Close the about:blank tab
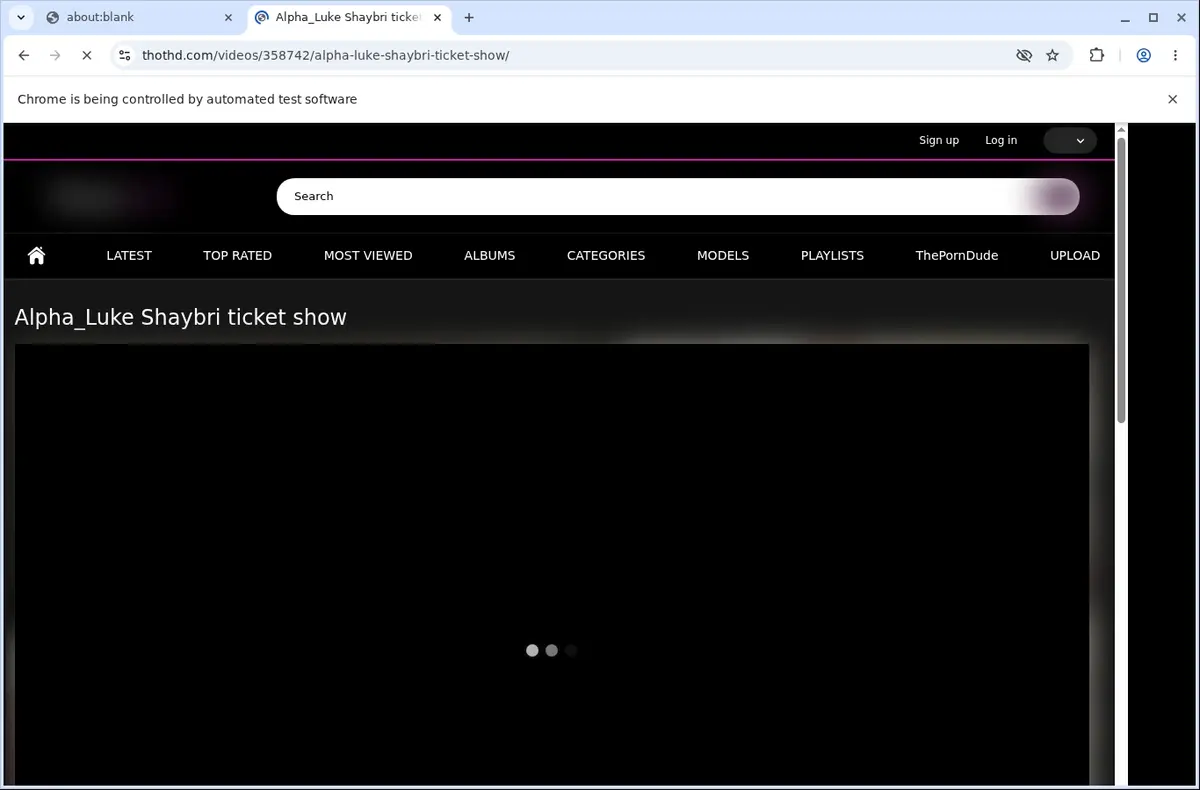The height and width of the screenshot is (790, 1200). coord(228,17)
